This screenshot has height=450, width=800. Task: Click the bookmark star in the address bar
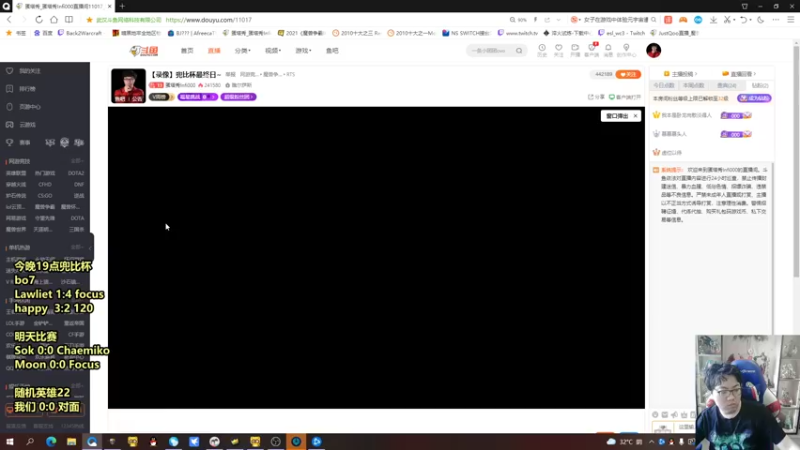click(x=89, y=20)
